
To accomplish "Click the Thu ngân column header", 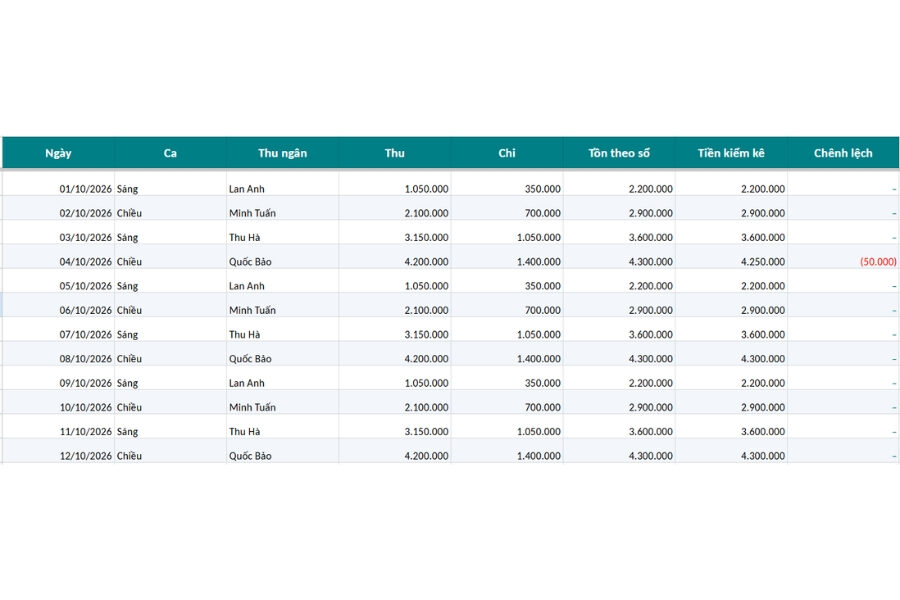I will (x=282, y=153).
